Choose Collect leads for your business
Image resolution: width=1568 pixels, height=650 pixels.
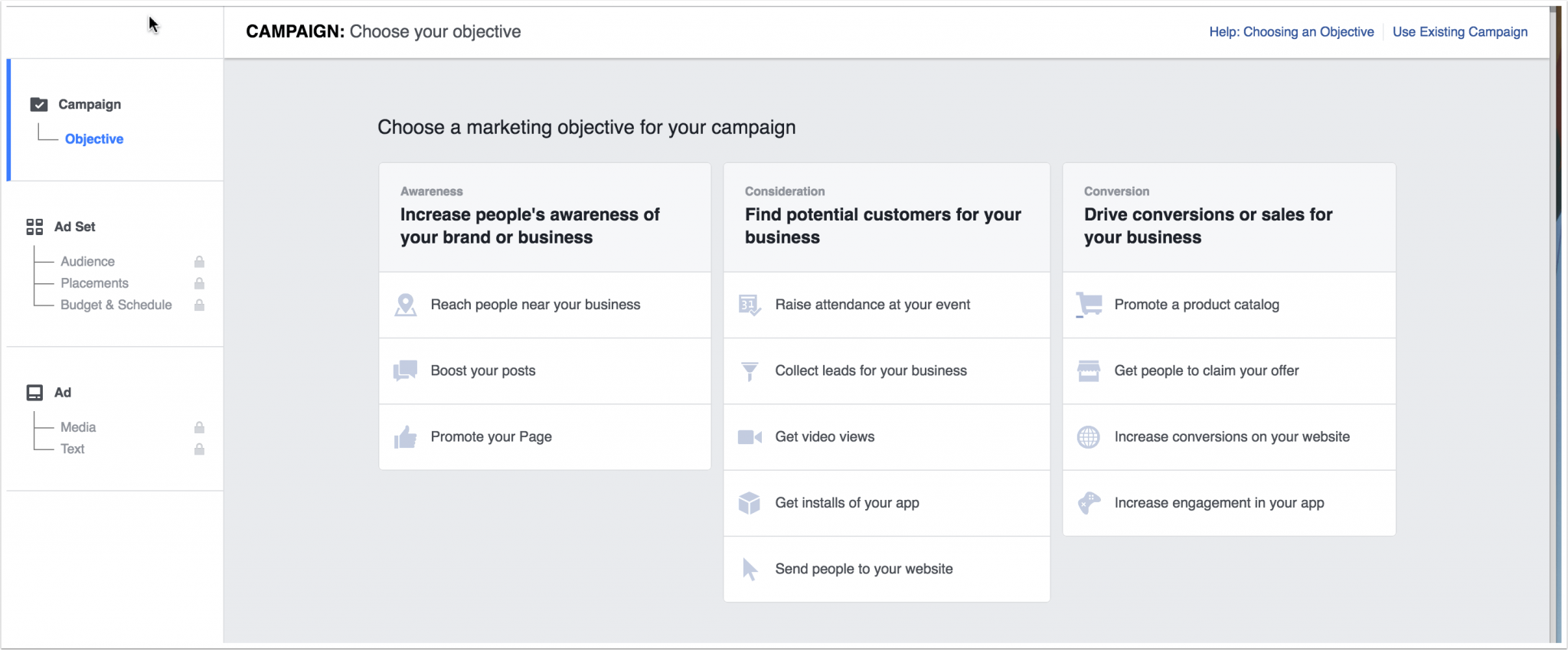[887, 371]
